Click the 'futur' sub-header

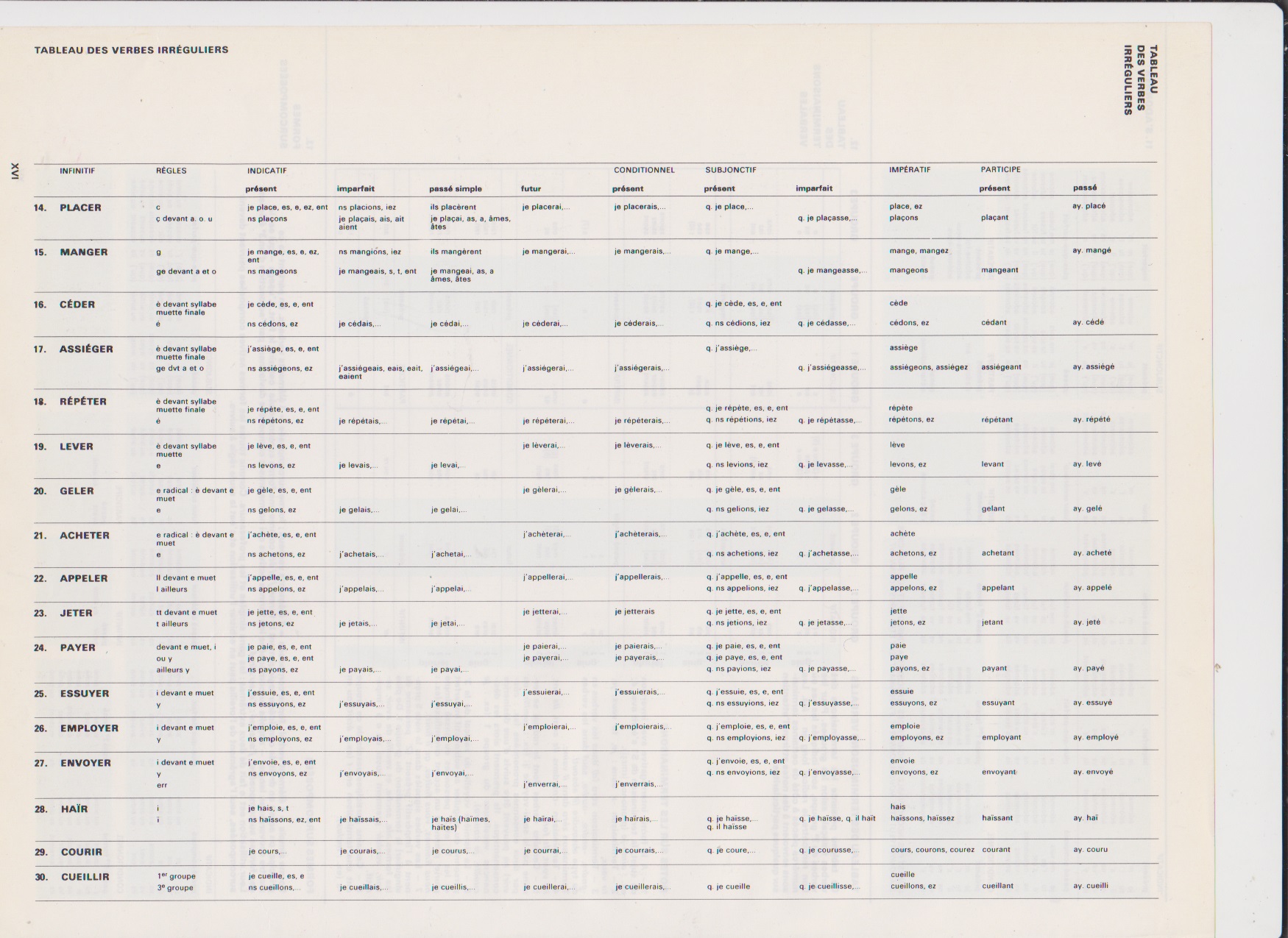(531, 189)
